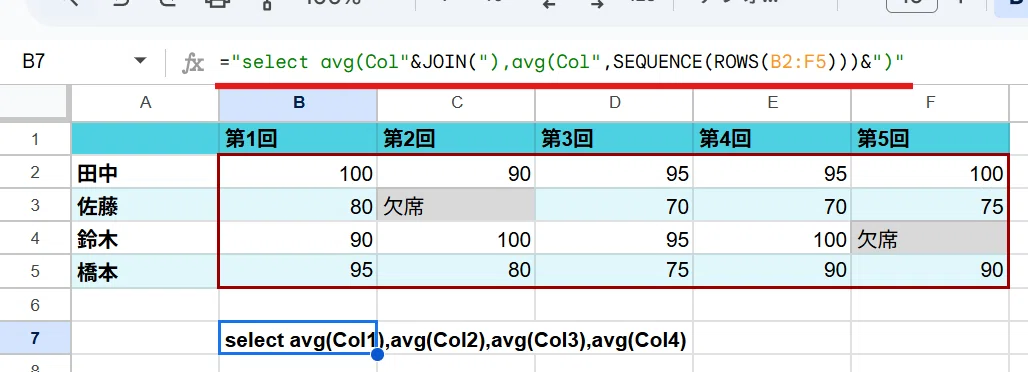
Task: Click 鈴木's 第3回 score of 95
Action: (x=614, y=239)
